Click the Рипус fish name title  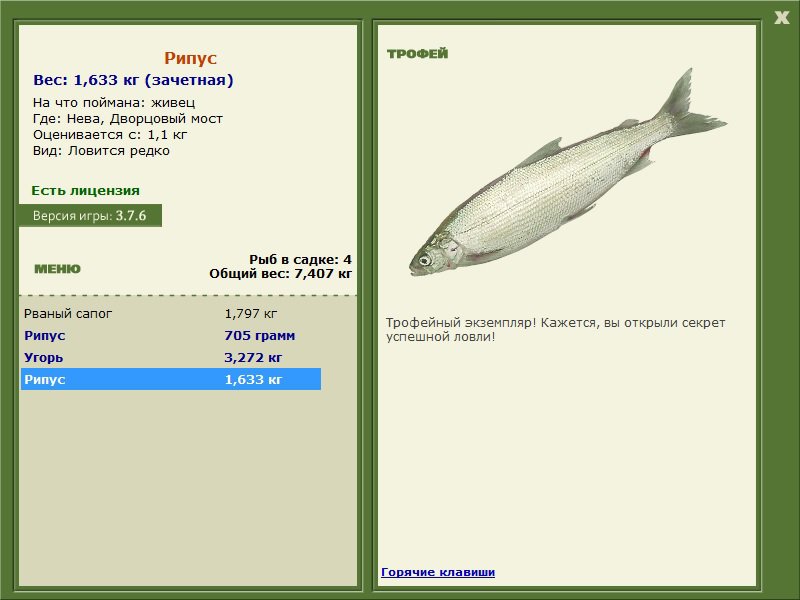pos(190,58)
